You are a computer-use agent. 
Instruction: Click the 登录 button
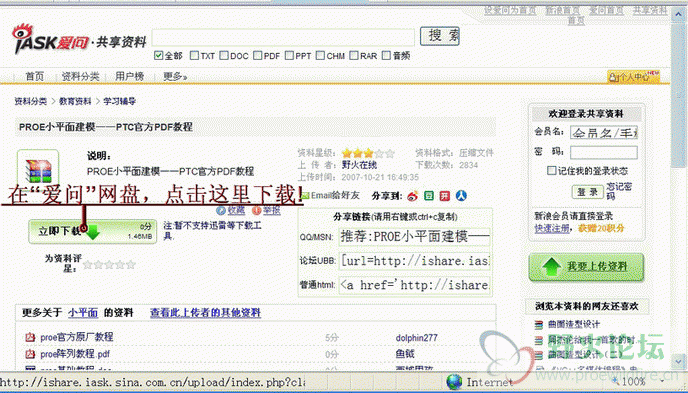588,192
